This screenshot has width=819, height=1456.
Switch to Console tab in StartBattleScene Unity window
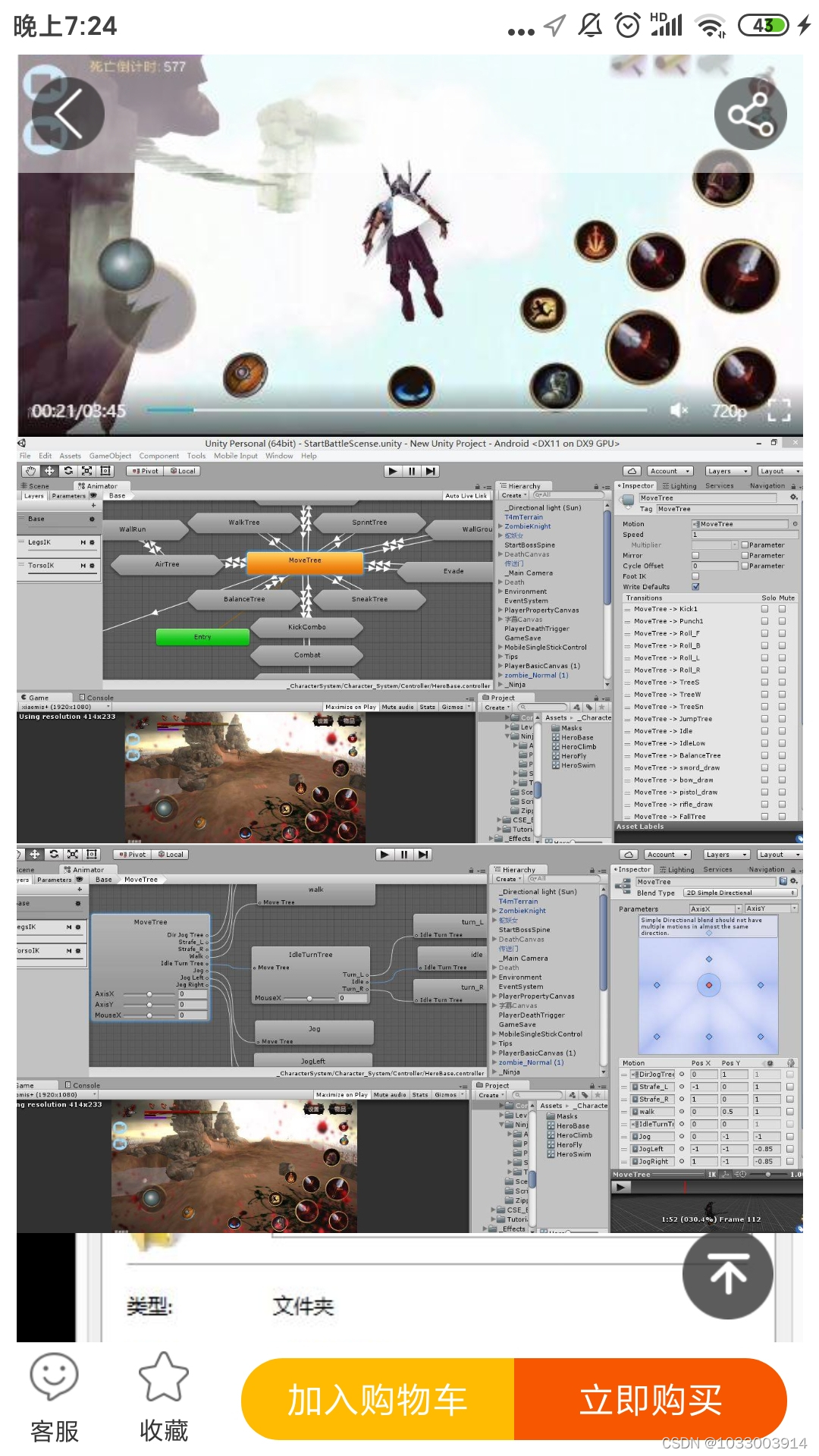click(x=96, y=698)
